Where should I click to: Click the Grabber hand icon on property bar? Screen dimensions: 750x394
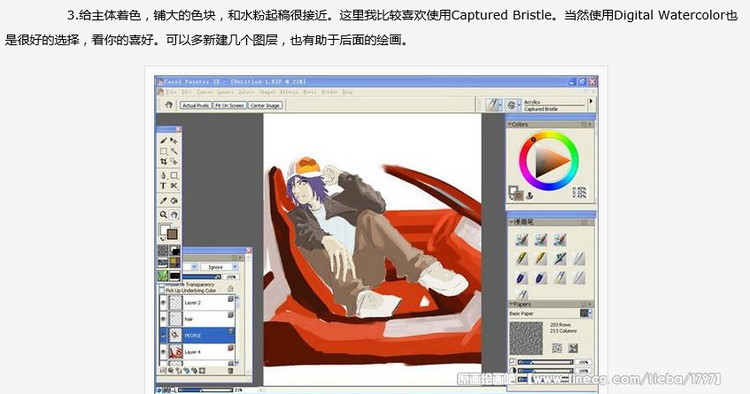click(168, 105)
